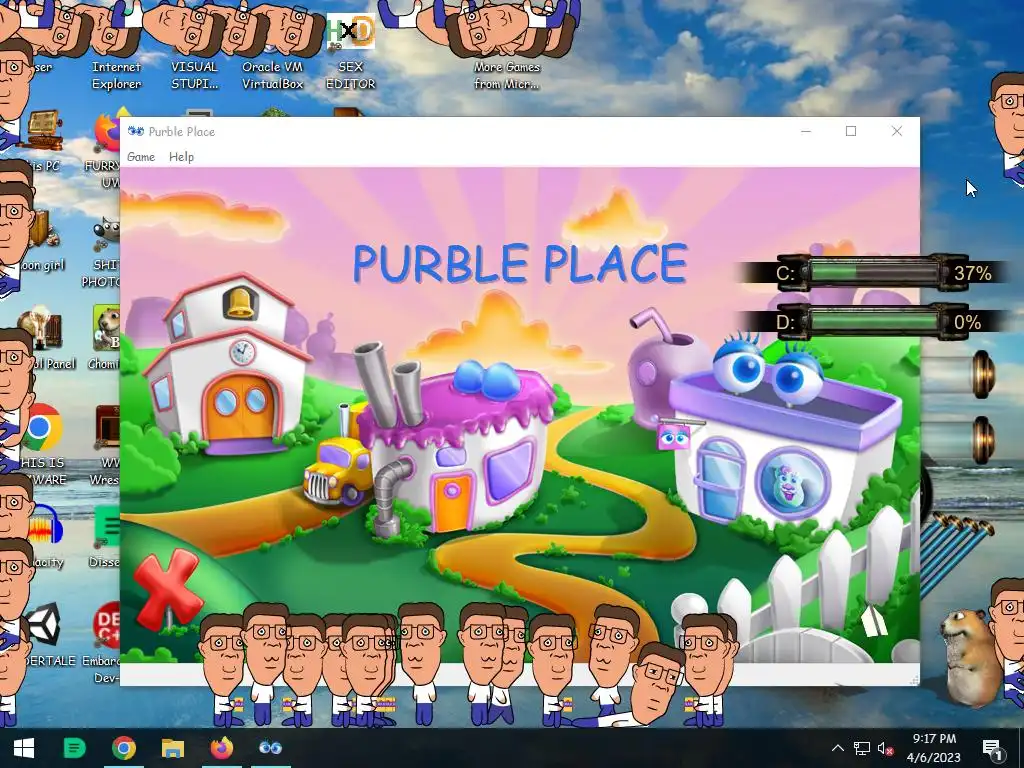Image resolution: width=1024 pixels, height=768 pixels.
Task: Open the Game menu in Purble Place
Action: point(141,157)
